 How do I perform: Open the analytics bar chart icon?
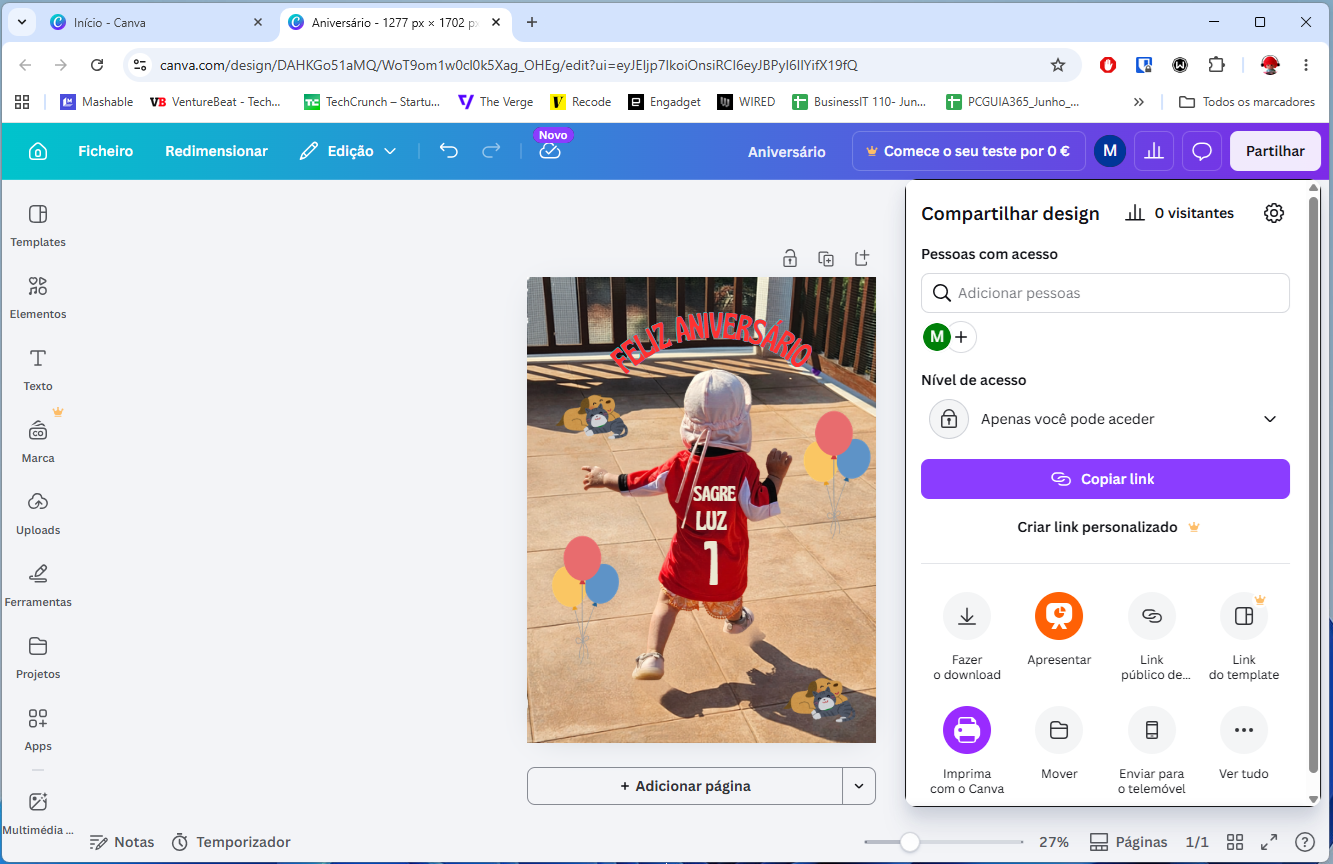click(1154, 151)
